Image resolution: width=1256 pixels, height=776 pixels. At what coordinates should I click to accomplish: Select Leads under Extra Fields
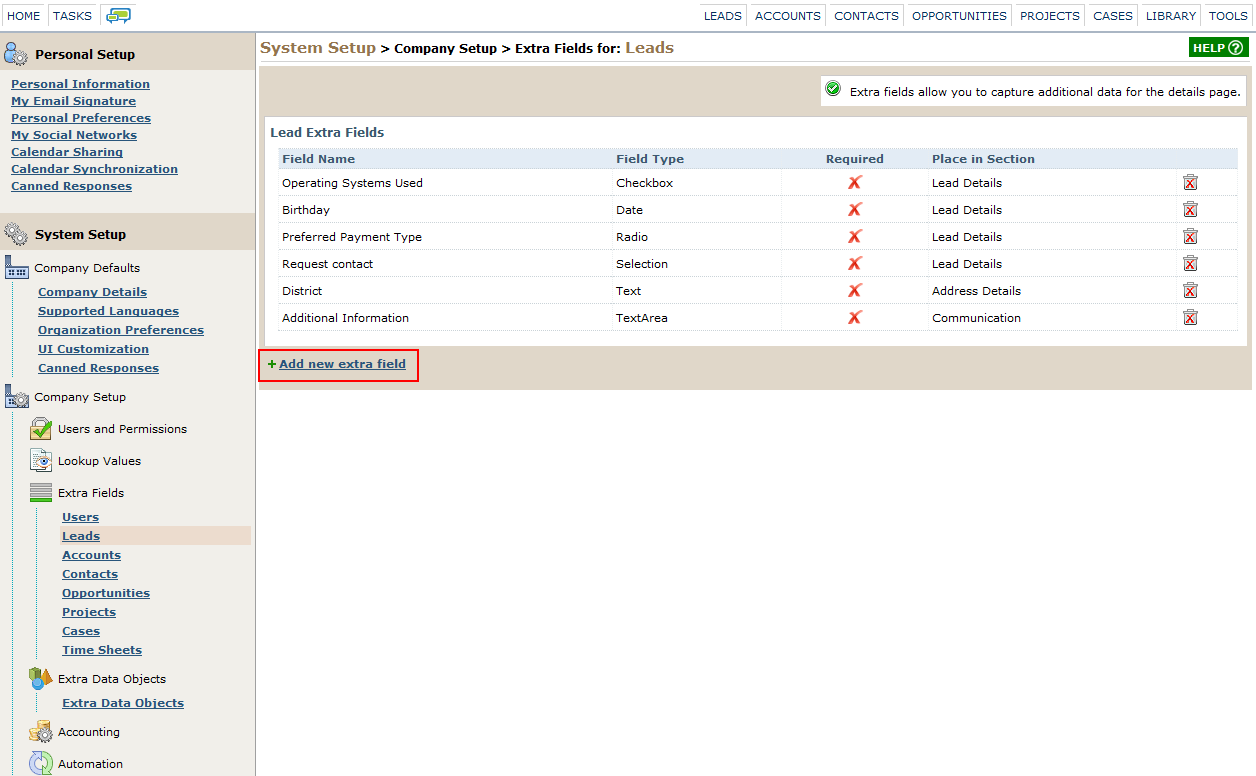[x=81, y=536]
